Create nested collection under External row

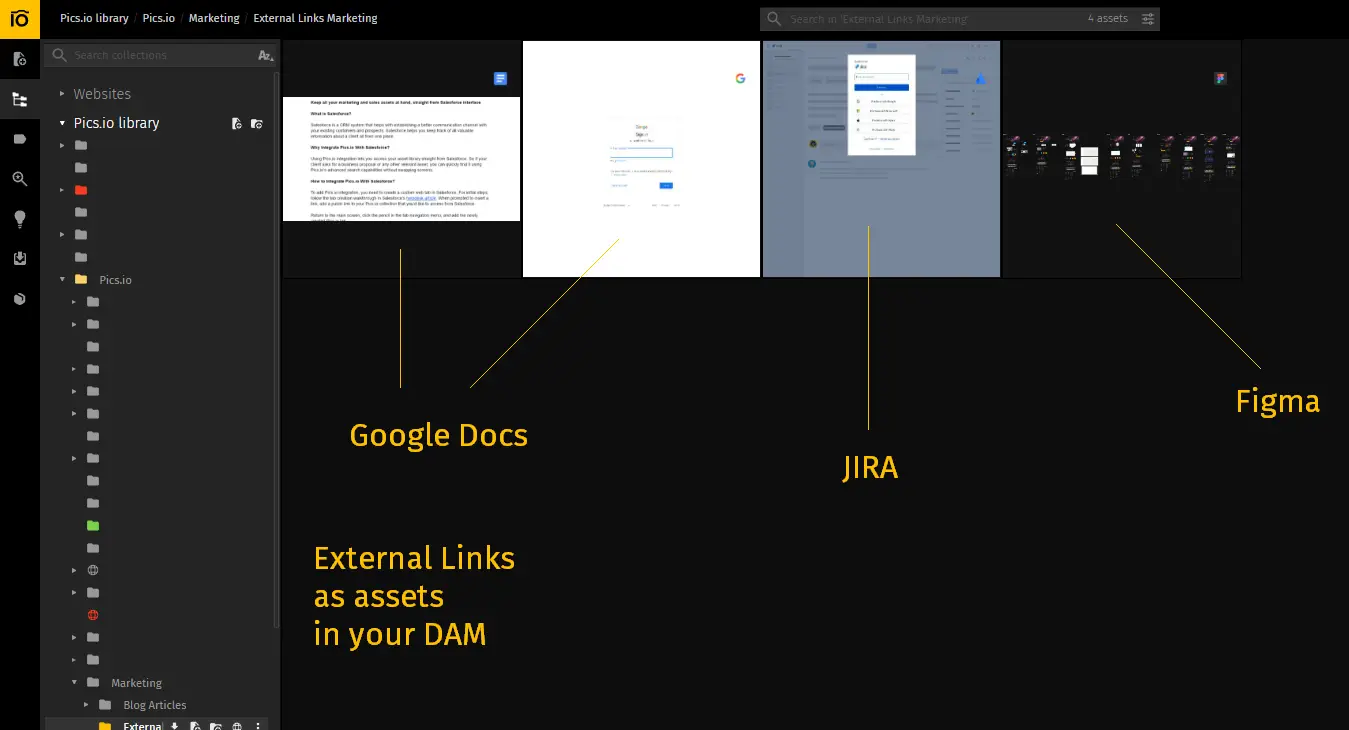(x=216, y=726)
